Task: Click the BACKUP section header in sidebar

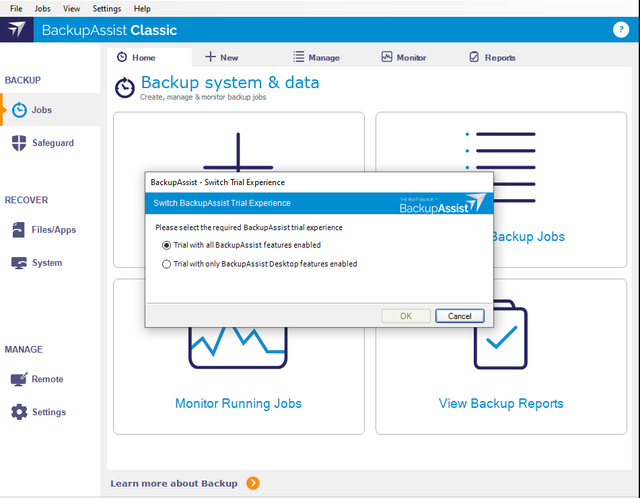Action: pyautogui.click(x=23, y=80)
